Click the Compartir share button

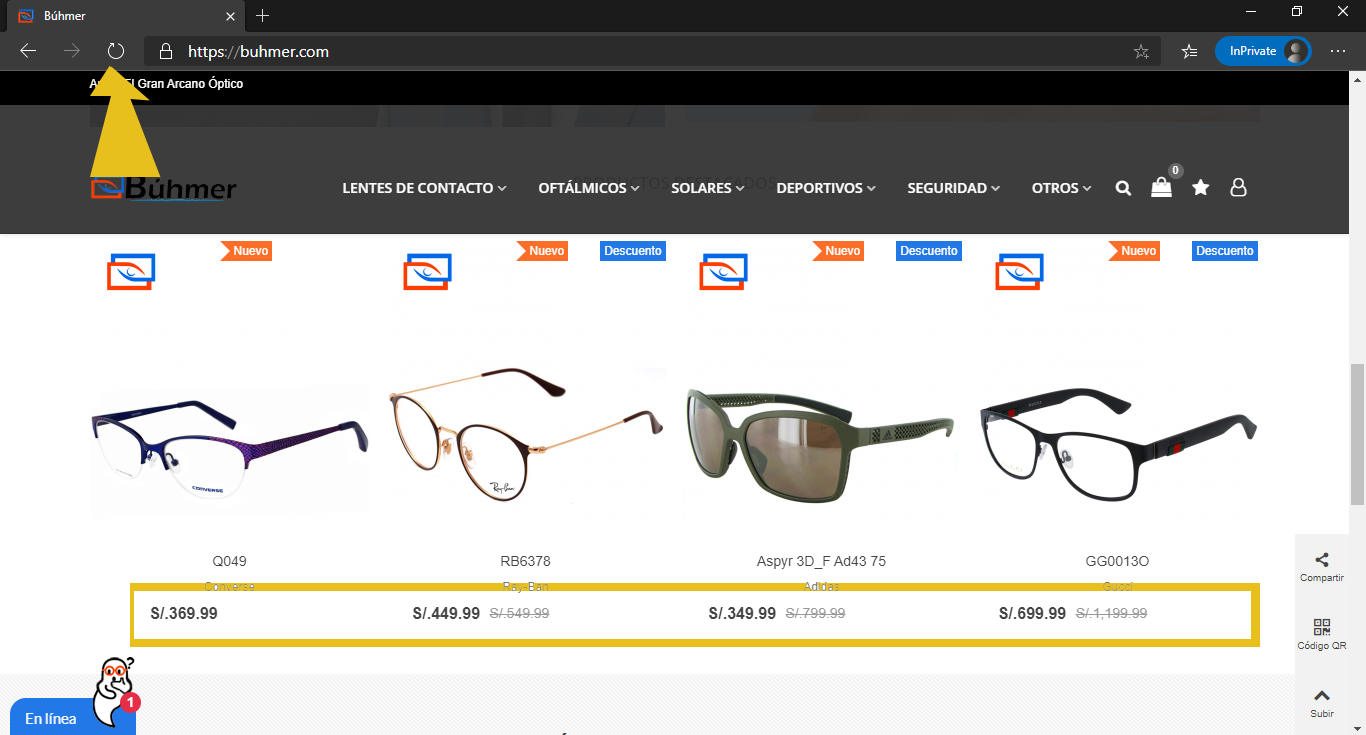click(1322, 567)
